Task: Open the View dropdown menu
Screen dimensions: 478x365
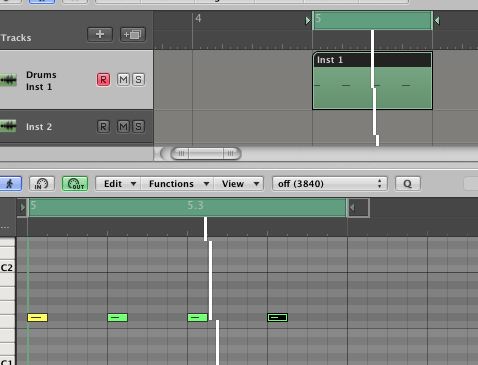Action: [239, 184]
